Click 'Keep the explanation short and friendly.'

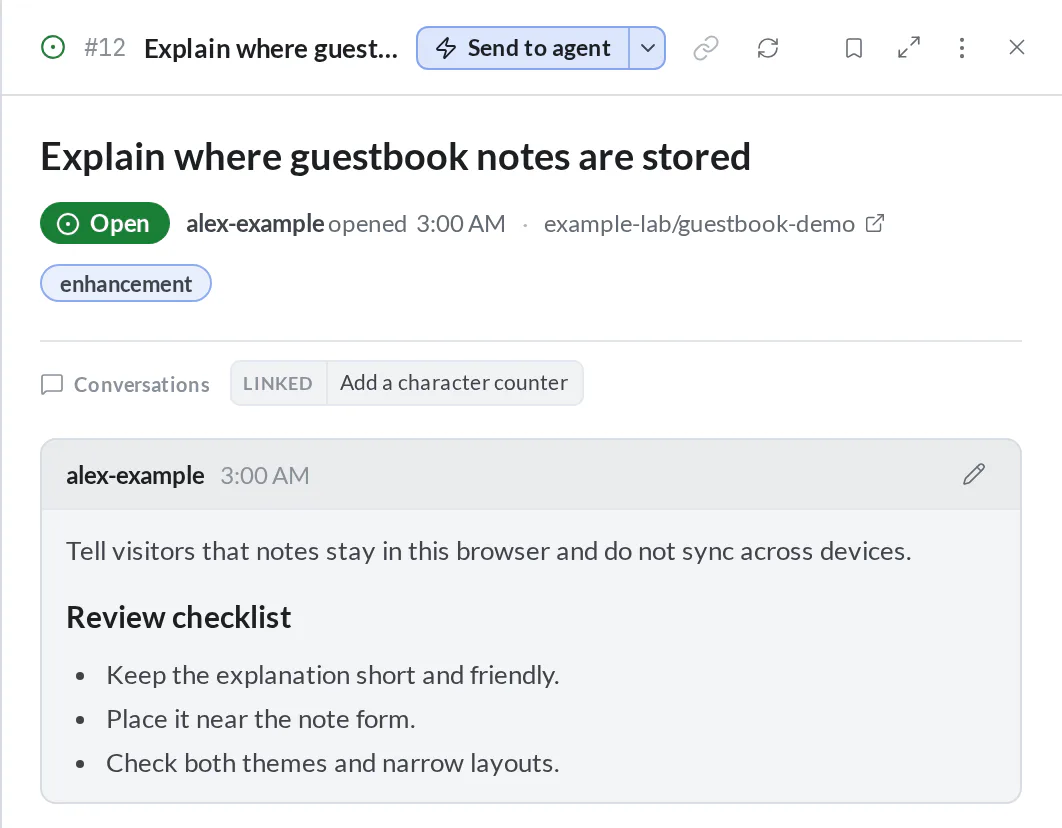(x=333, y=676)
